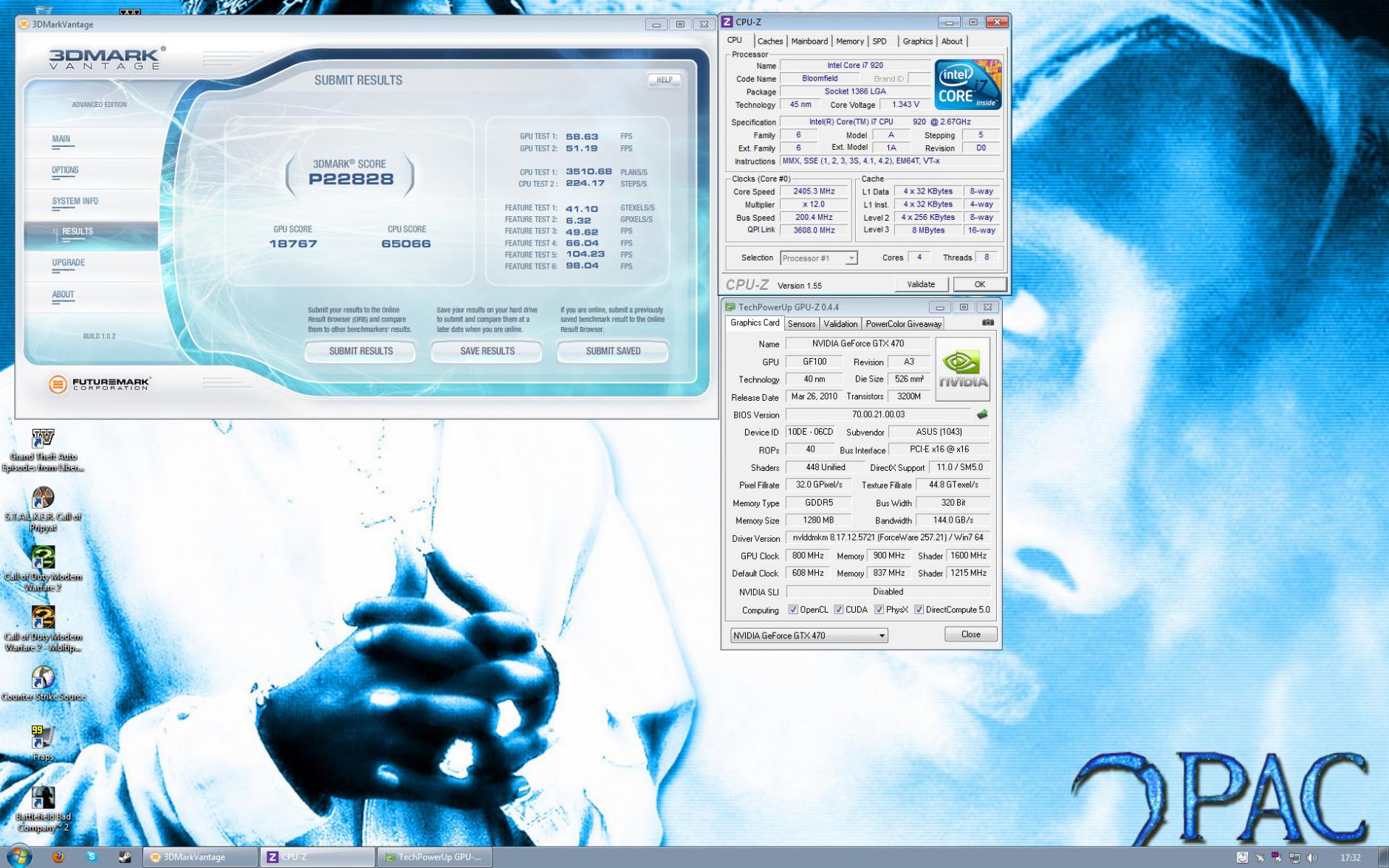Open the volume speaker icon in the system tray
The image size is (1389, 868).
(x=1311, y=858)
